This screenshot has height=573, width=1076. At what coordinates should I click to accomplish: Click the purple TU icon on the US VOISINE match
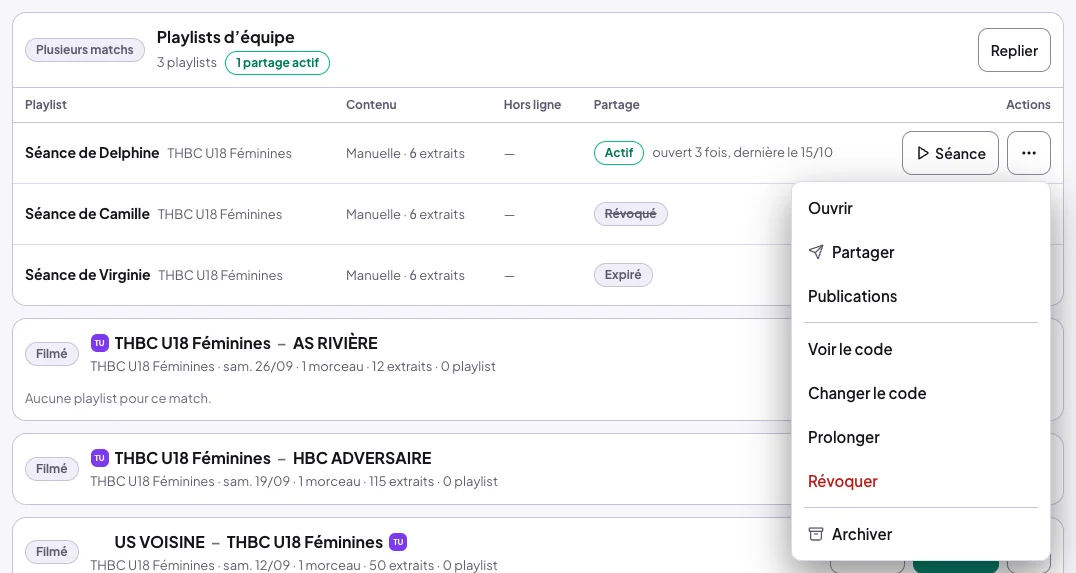point(398,542)
